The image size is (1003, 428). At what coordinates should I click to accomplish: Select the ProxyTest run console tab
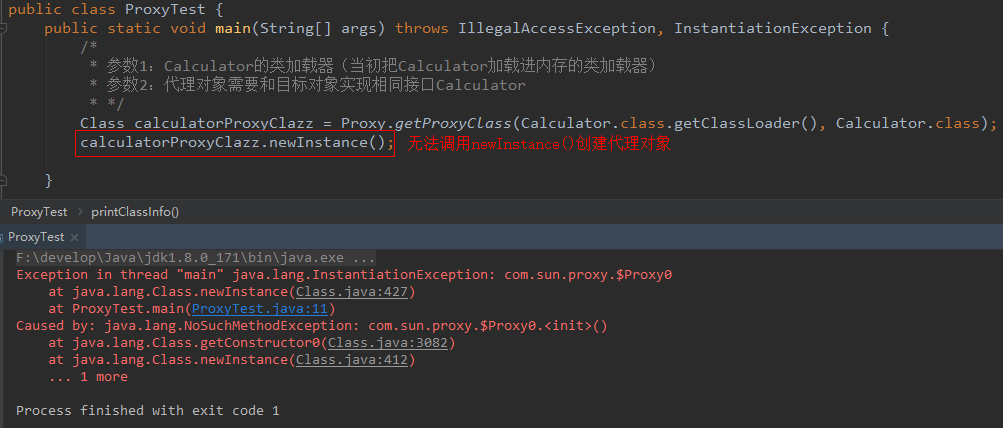pos(36,237)
